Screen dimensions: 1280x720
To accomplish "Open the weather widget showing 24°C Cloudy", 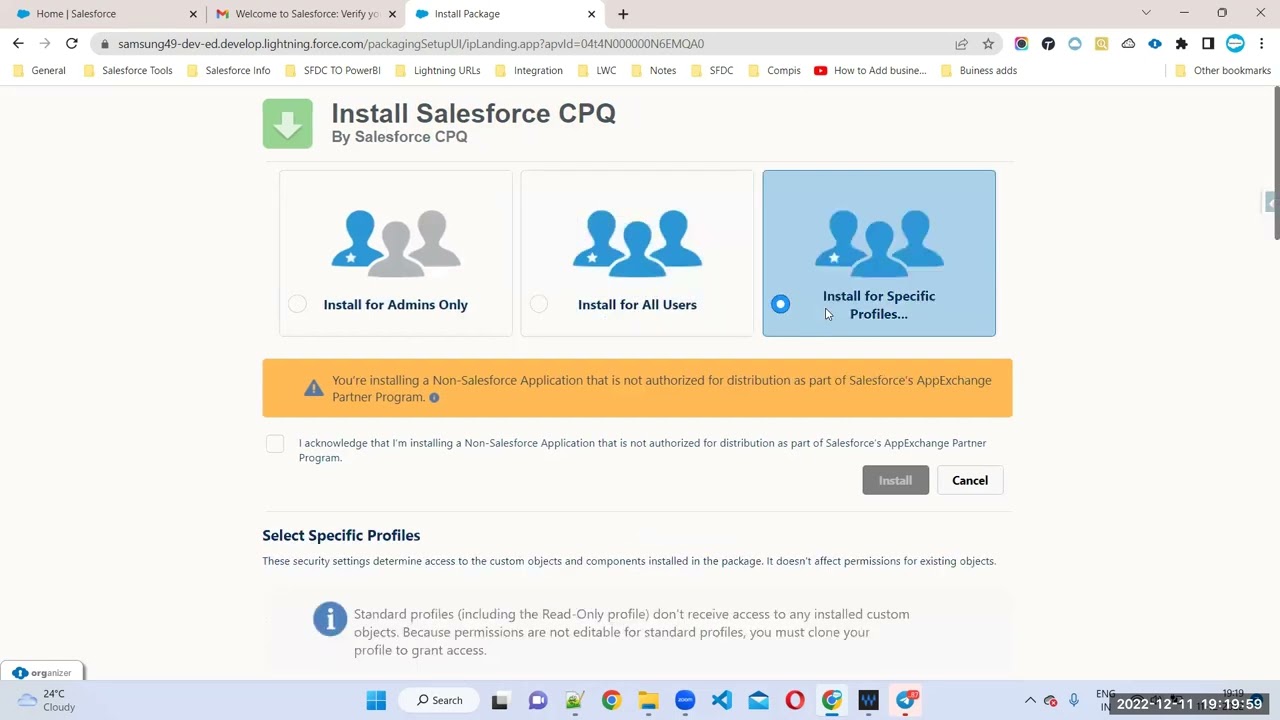I will coord(46,700).
